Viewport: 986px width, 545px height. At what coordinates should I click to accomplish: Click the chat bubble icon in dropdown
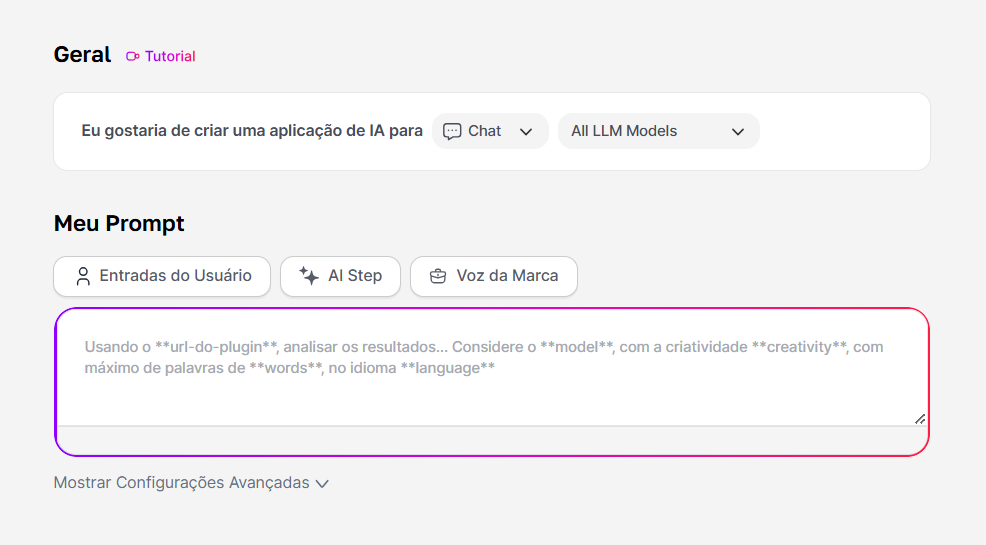click(452, 131)
